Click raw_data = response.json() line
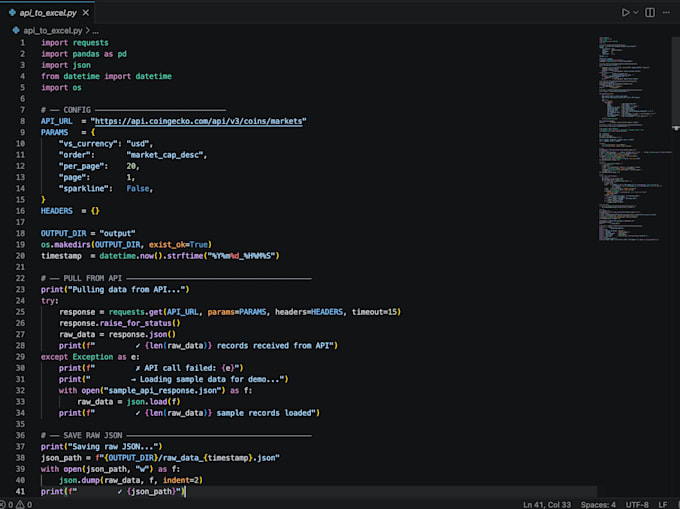This screenshot has width=680, height=509. point(118,334)
